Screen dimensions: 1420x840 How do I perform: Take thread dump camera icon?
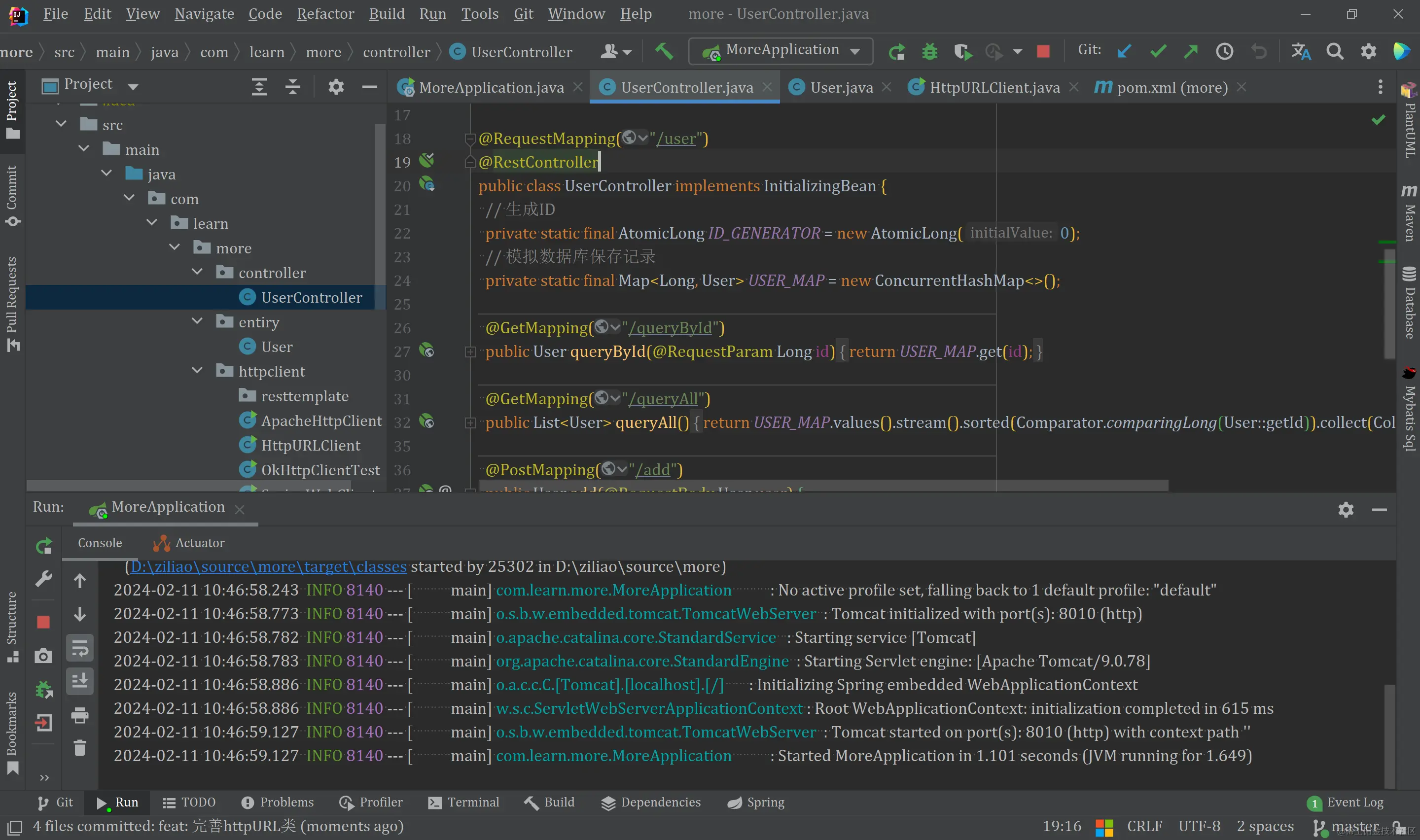click(x=43, y=656)
